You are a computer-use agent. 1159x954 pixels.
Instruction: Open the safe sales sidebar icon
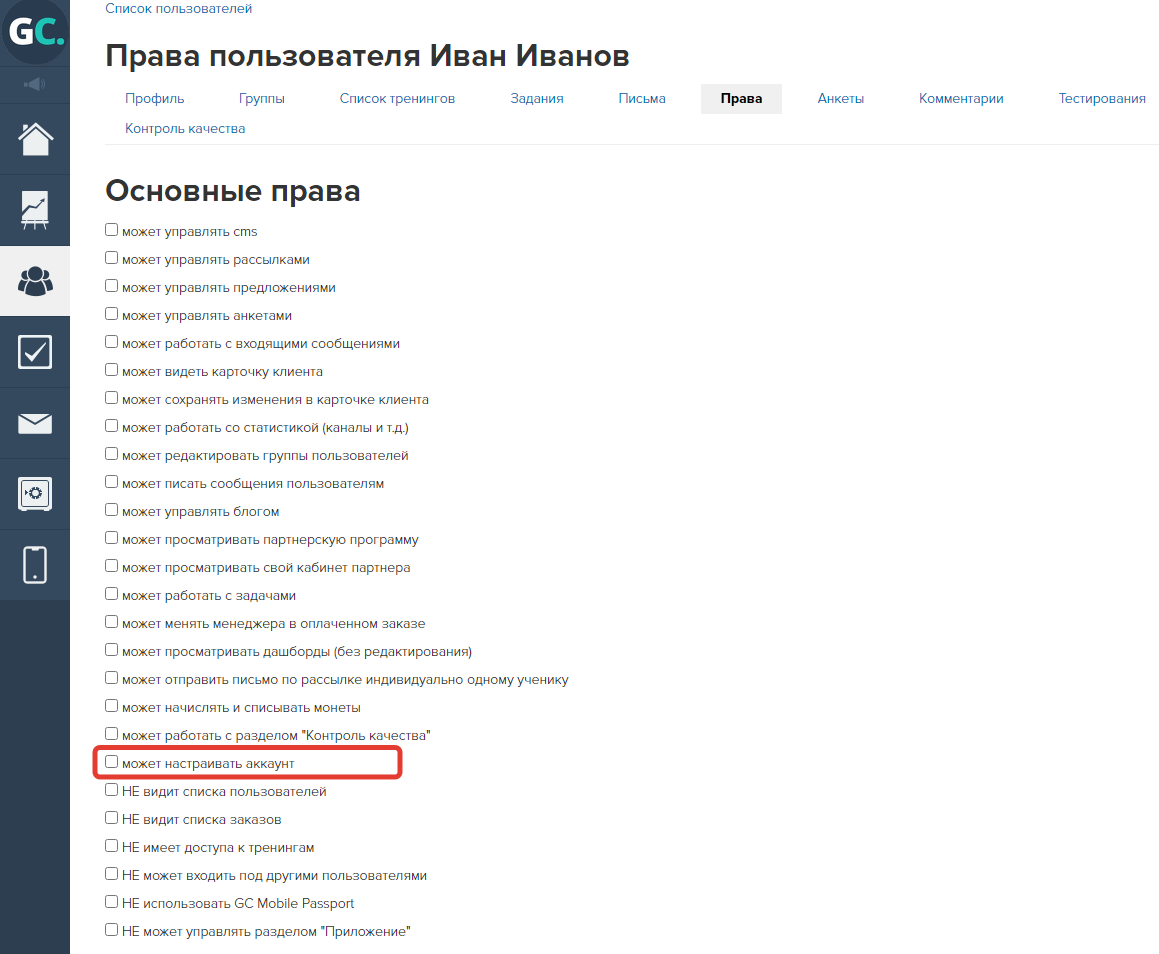(x=35, y=494)
